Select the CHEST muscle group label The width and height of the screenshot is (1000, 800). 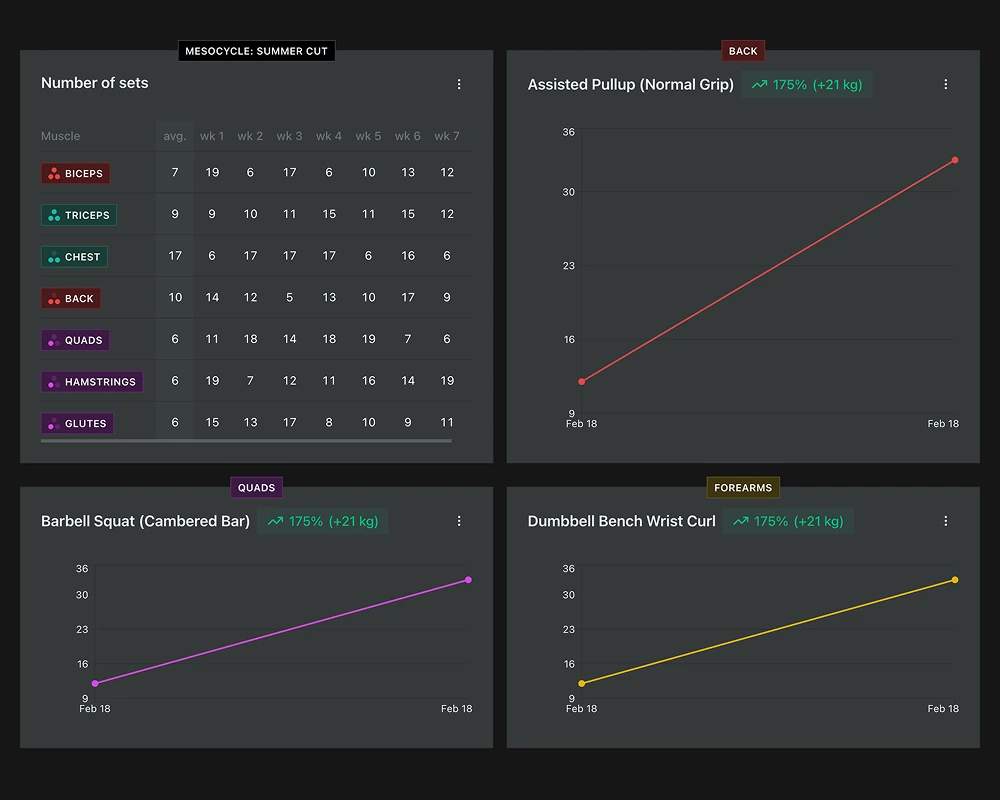click(x=74, y=256)
